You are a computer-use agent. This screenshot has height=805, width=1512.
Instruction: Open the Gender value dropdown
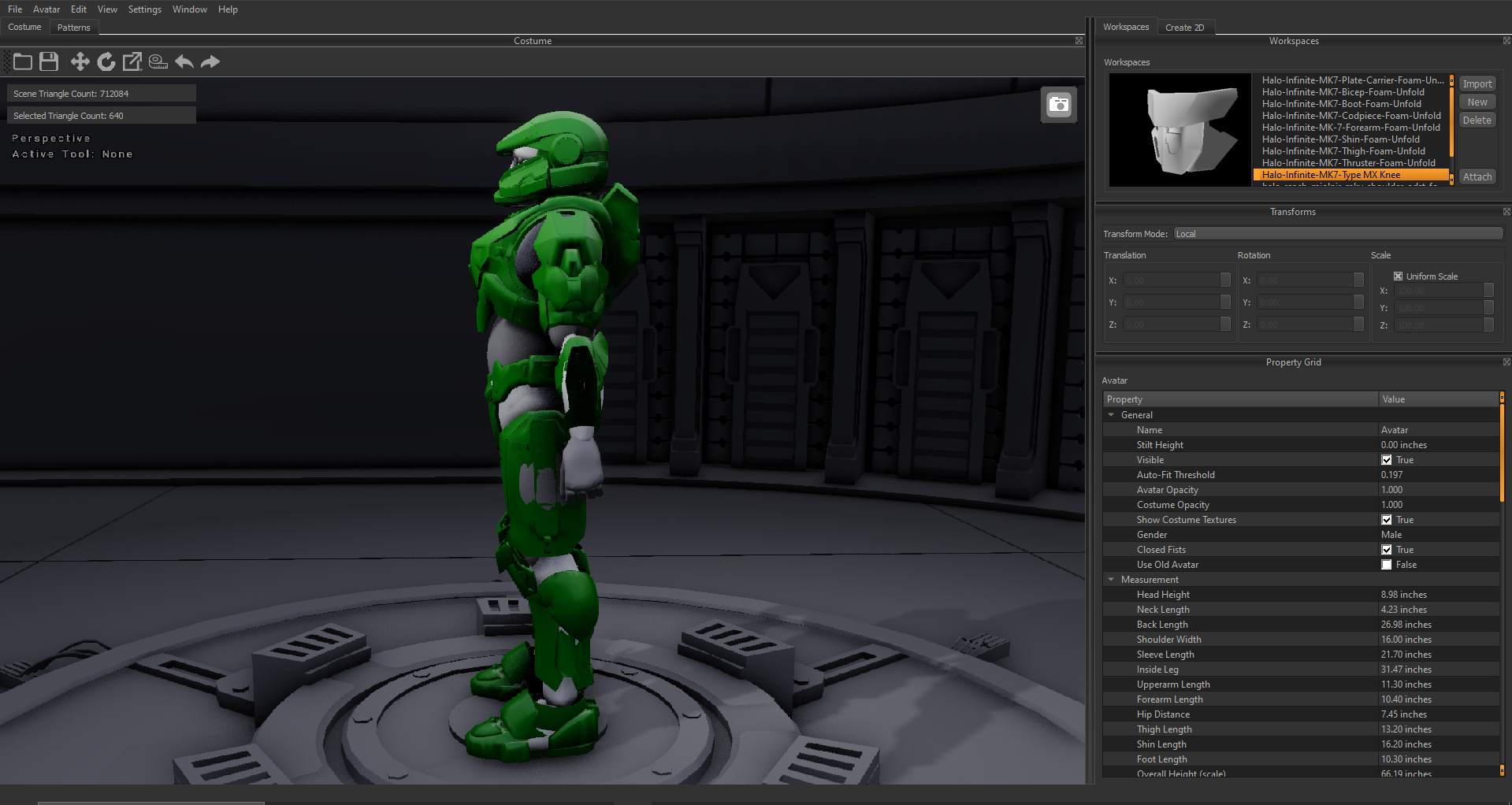point(1439,535)
